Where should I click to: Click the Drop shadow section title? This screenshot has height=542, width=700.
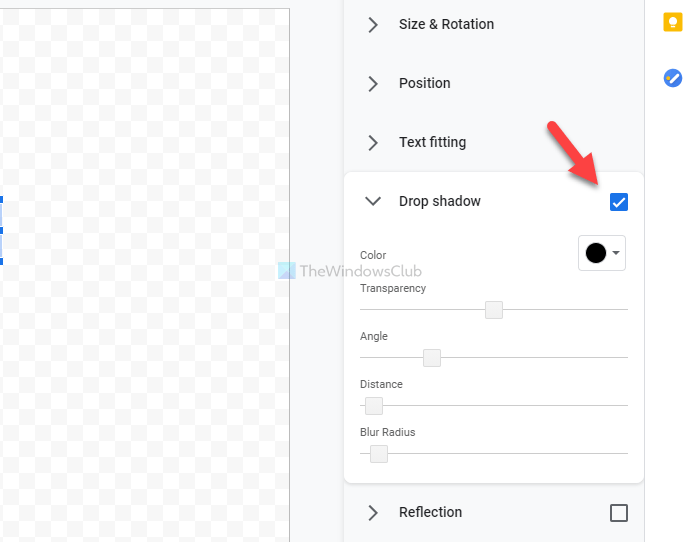click(x=439, y=202)
